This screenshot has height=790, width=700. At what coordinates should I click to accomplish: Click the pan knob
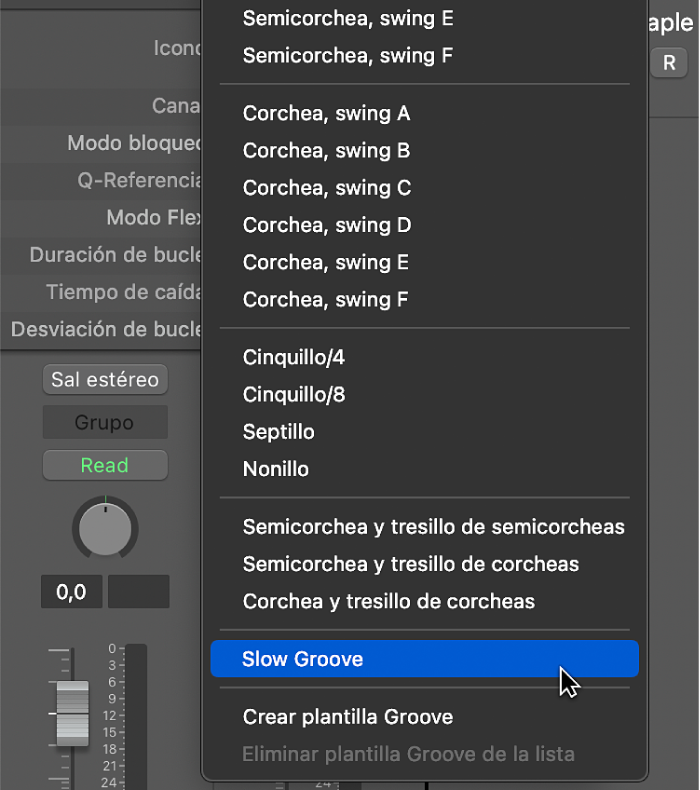[x=105, y=527]
